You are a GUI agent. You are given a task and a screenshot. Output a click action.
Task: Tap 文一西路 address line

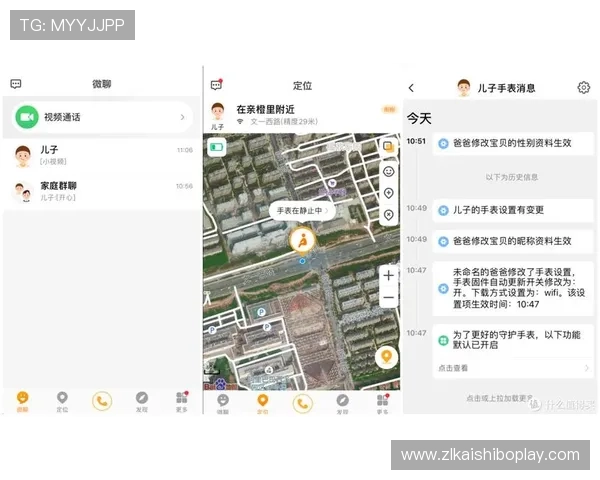pyautogui.click(x=284, y=122)
